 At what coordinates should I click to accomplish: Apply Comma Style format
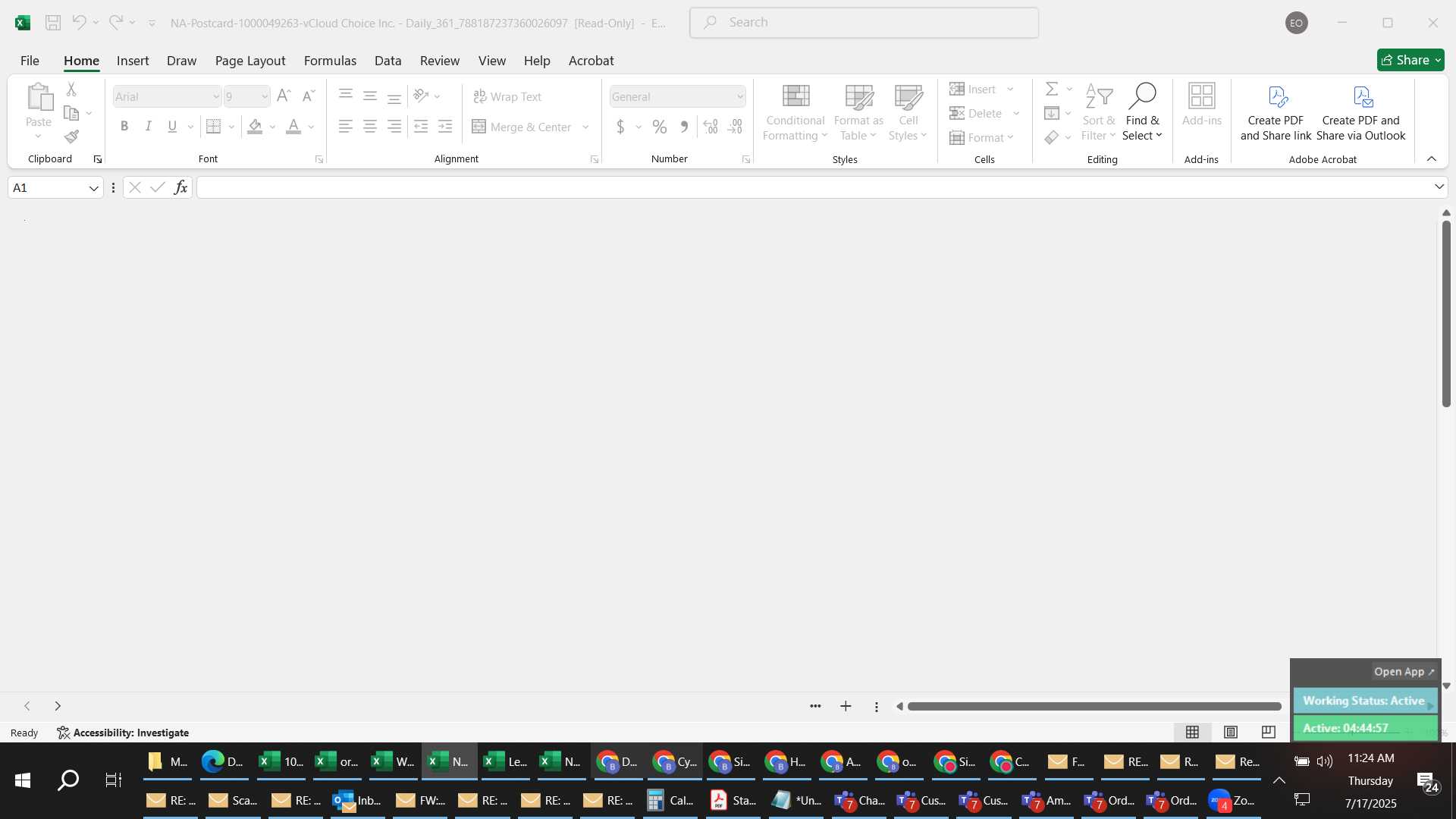(684, 127)
